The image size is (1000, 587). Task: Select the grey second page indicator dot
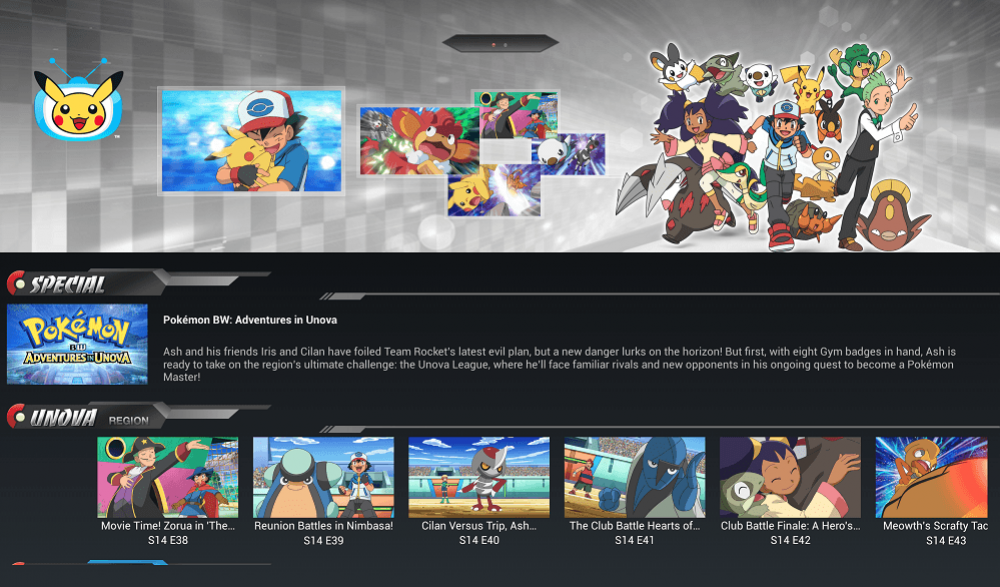(506, 45)
